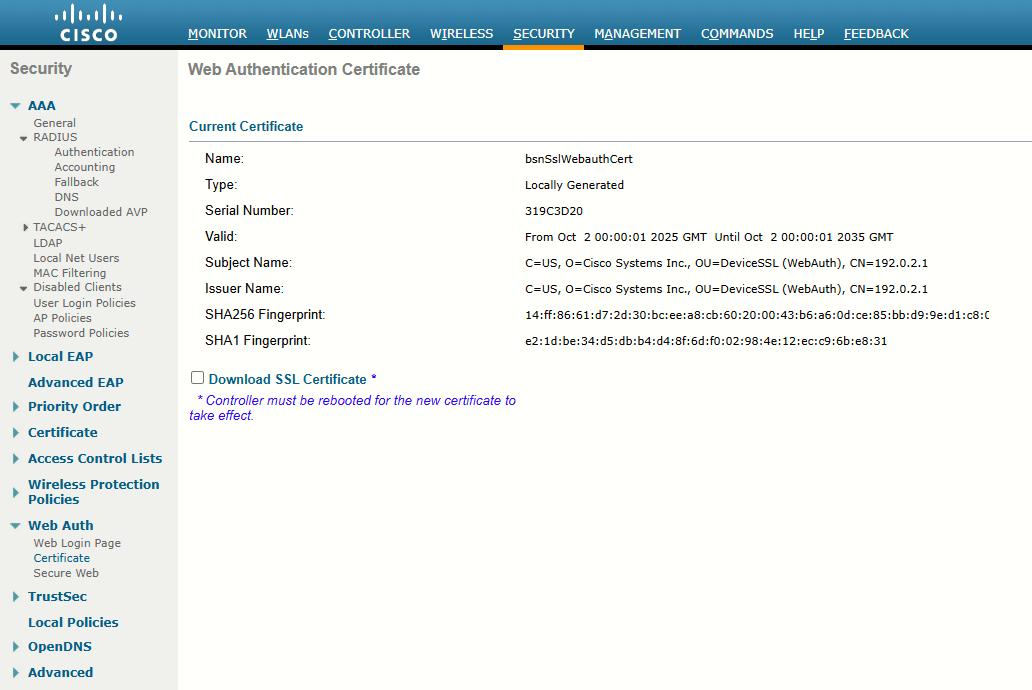This screenshot has width=1032, height=690.
Task: Open the WIRELESS menu
Action: point(461,34)
